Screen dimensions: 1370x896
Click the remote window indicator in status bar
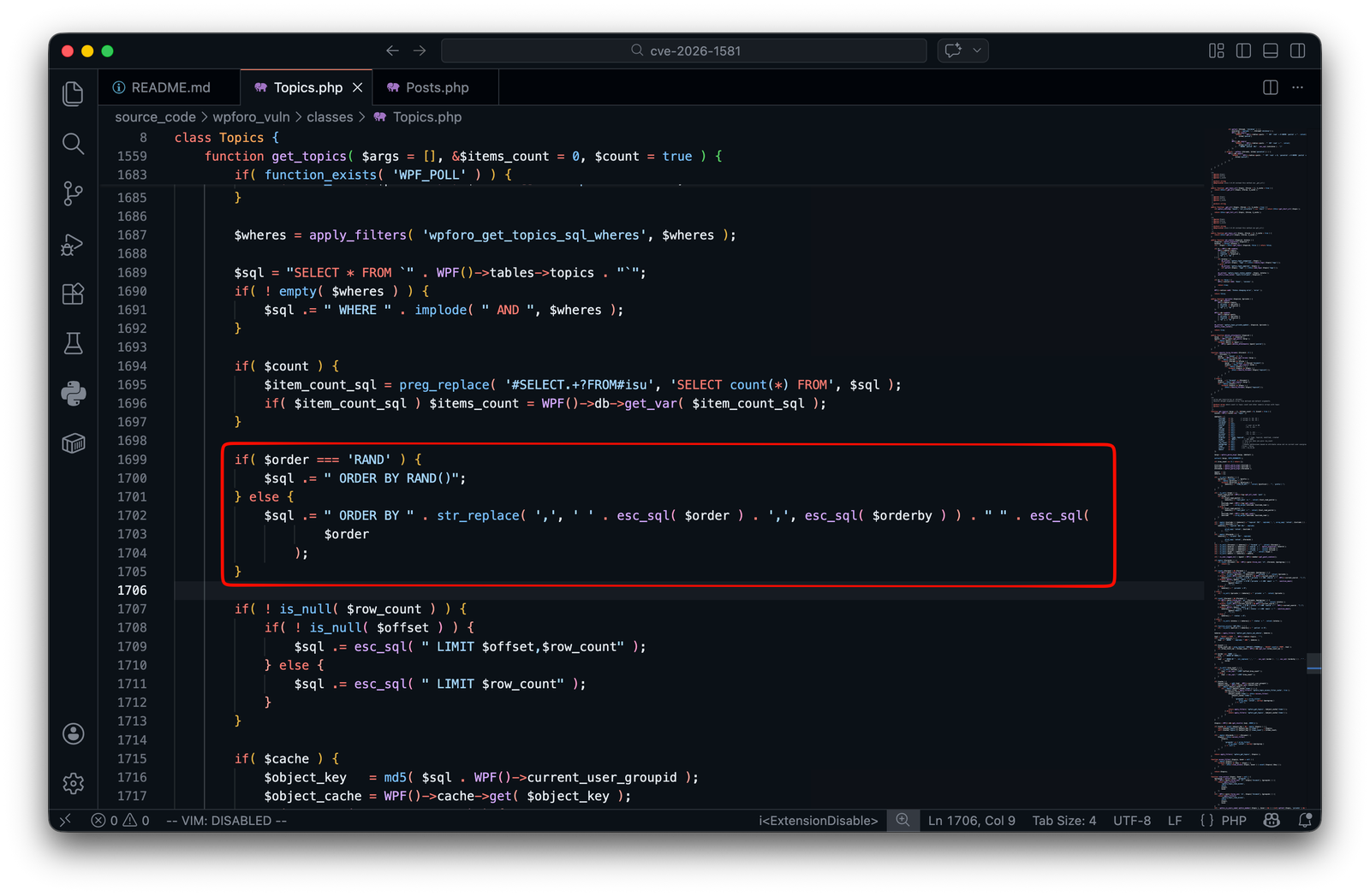pyautogui.click(x=65, y=821)
